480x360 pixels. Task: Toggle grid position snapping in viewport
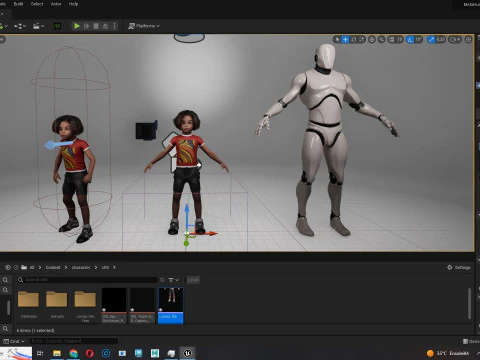point(391,40)
